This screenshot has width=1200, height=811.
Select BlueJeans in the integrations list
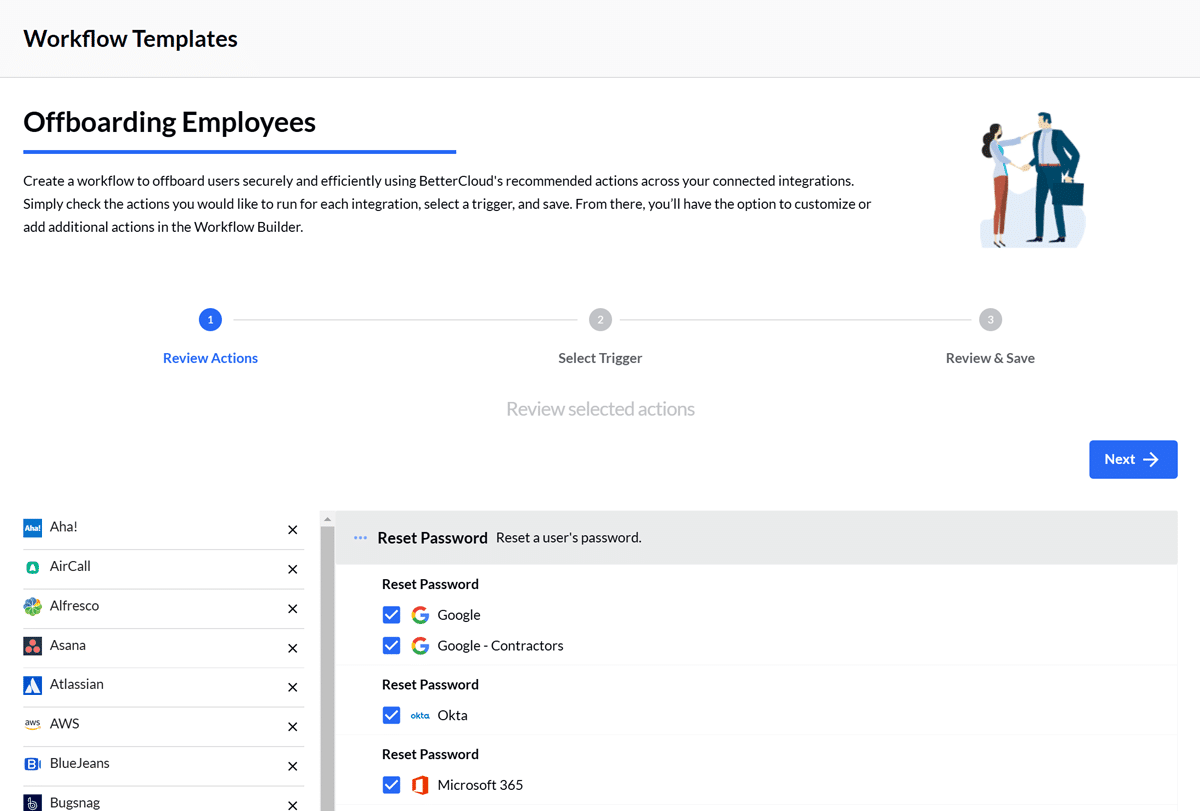[163, 765]
